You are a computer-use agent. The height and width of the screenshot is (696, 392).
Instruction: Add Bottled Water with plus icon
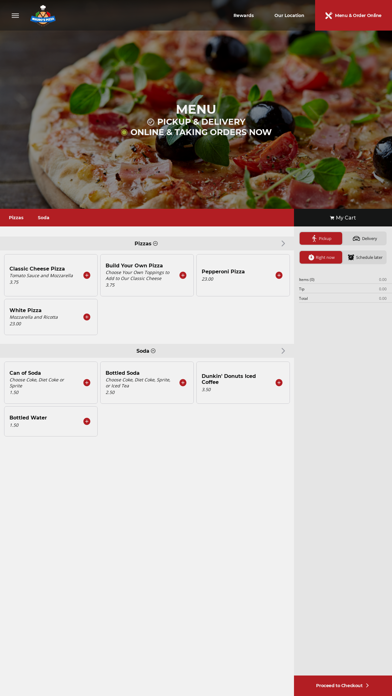(x=87, y=421)
